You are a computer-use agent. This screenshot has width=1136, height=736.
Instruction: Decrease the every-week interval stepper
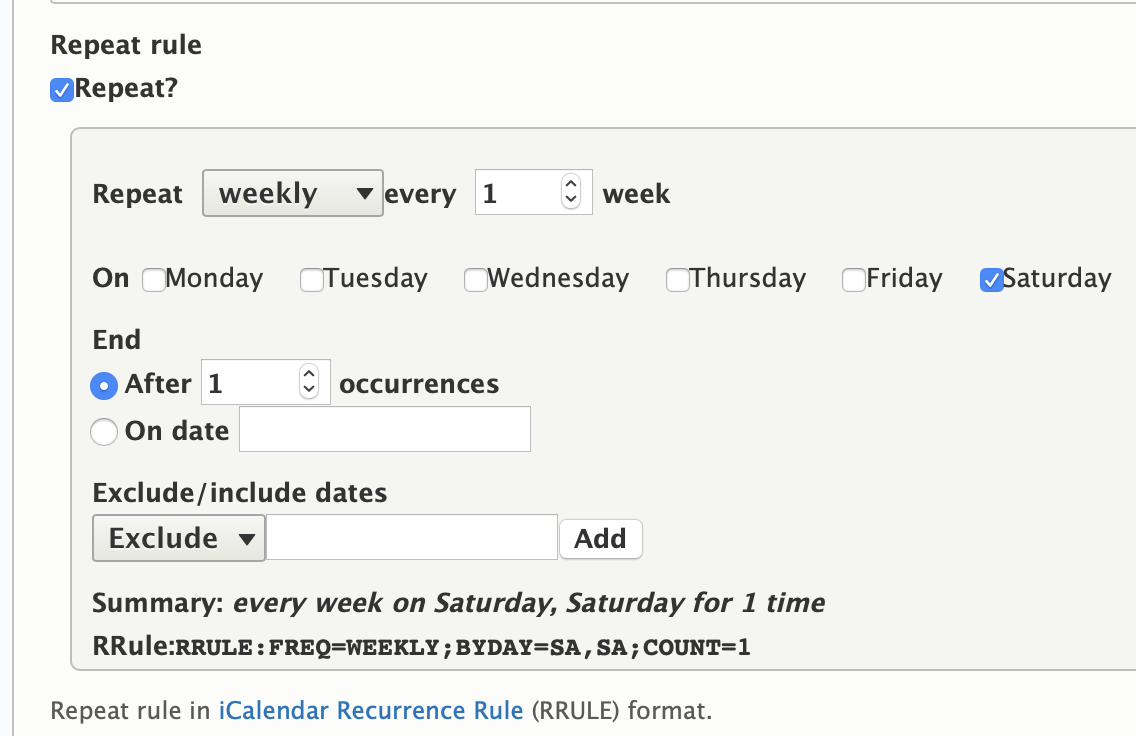click(571, 200)
